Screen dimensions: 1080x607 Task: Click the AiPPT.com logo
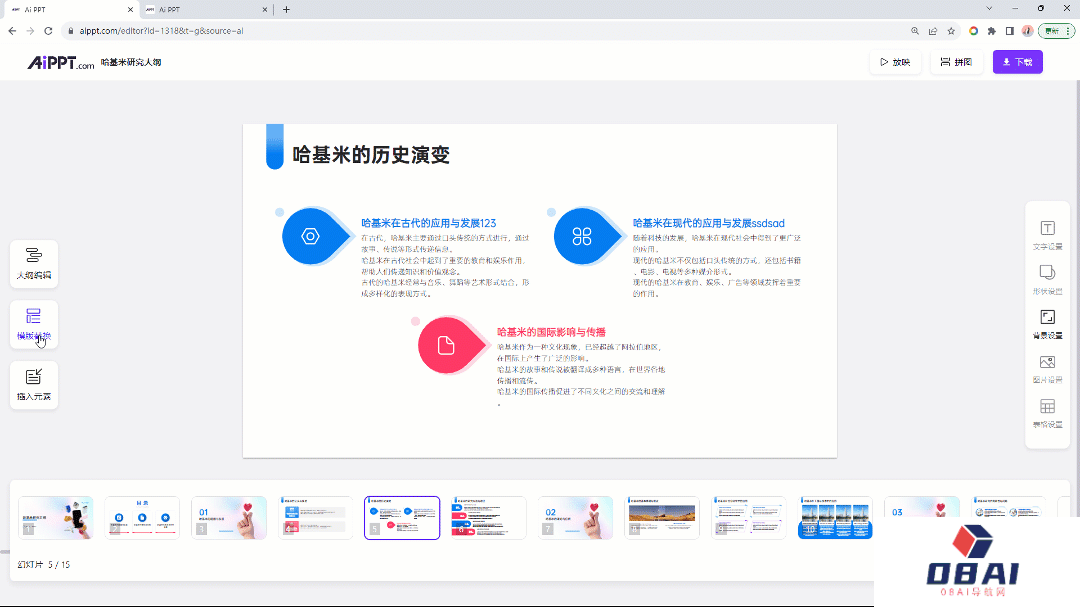tap(57, 61)
